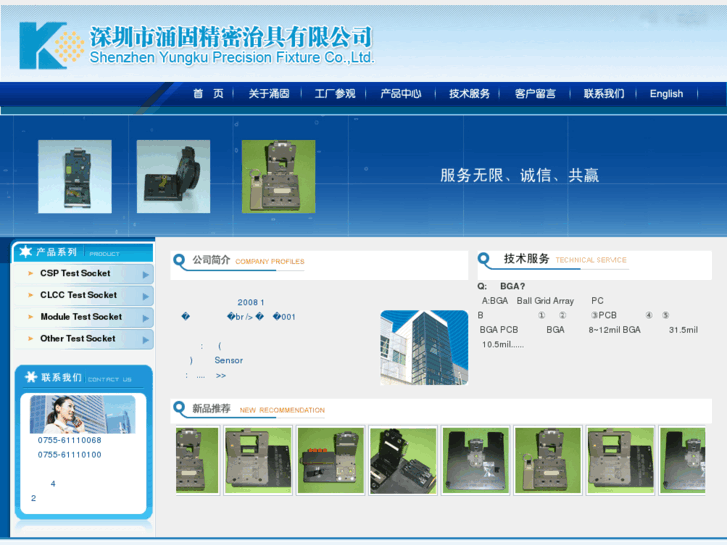Open fifth new product thumbnail, black plate
The height and width of the screenshot is (545, 727).
tap(475, 460)
